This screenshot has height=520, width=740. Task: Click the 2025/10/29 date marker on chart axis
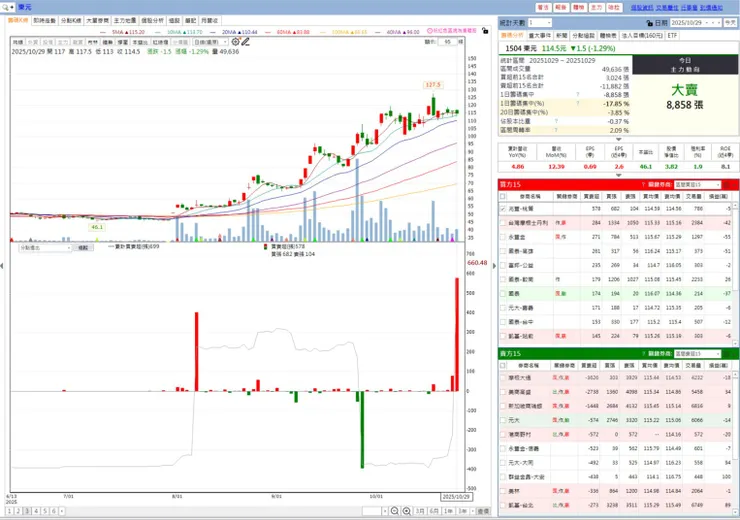(456, 497)
